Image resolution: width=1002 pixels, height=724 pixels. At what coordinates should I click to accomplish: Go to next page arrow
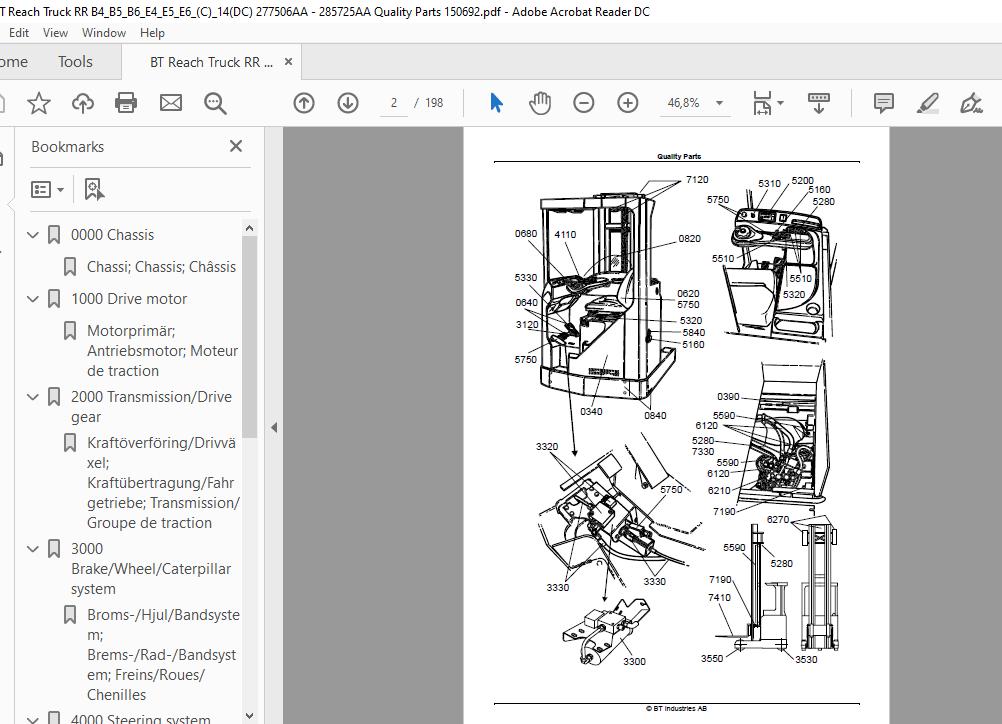click(348, 103)
